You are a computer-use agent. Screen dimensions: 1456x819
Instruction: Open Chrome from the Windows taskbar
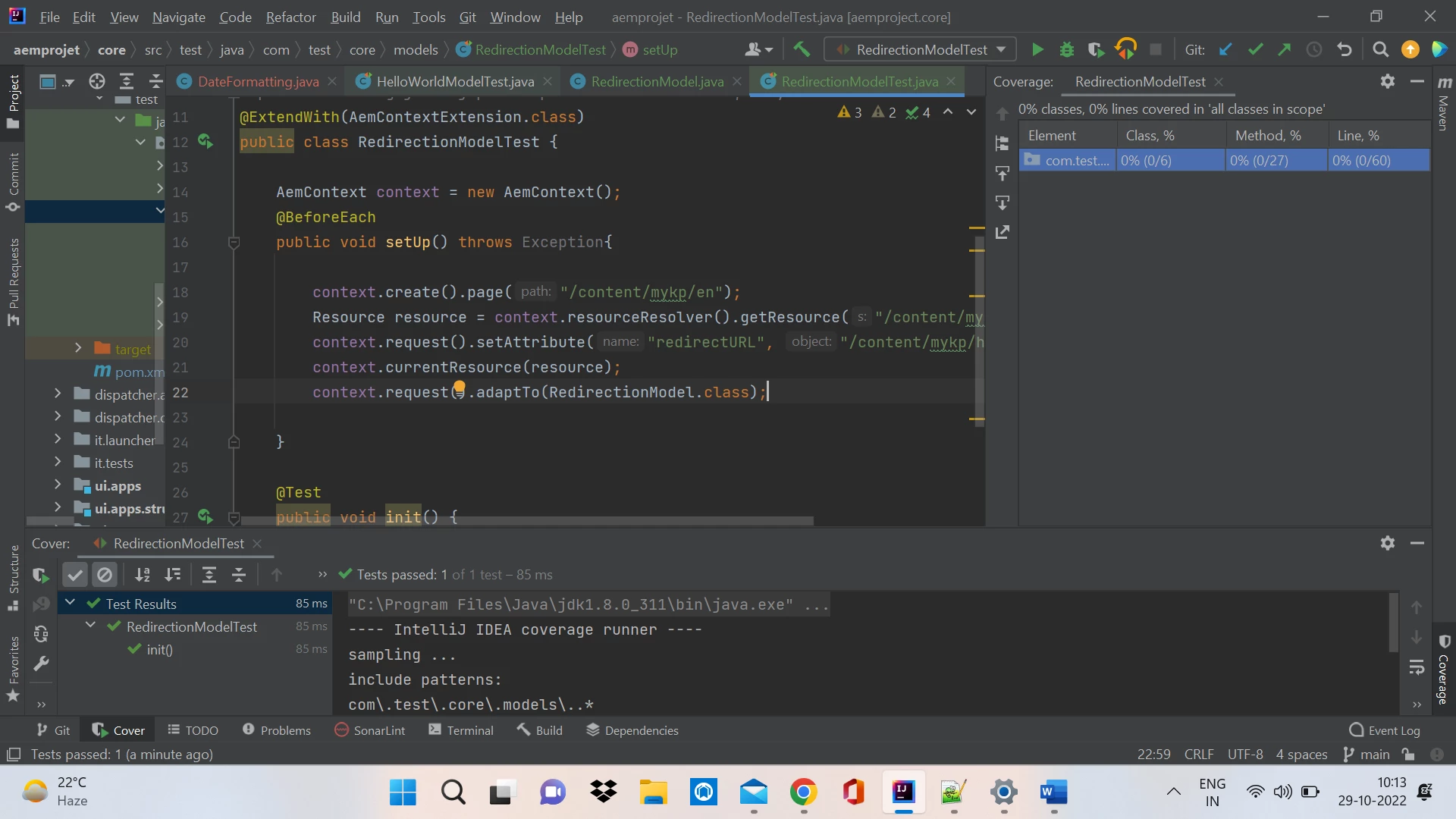click(803, 793)
